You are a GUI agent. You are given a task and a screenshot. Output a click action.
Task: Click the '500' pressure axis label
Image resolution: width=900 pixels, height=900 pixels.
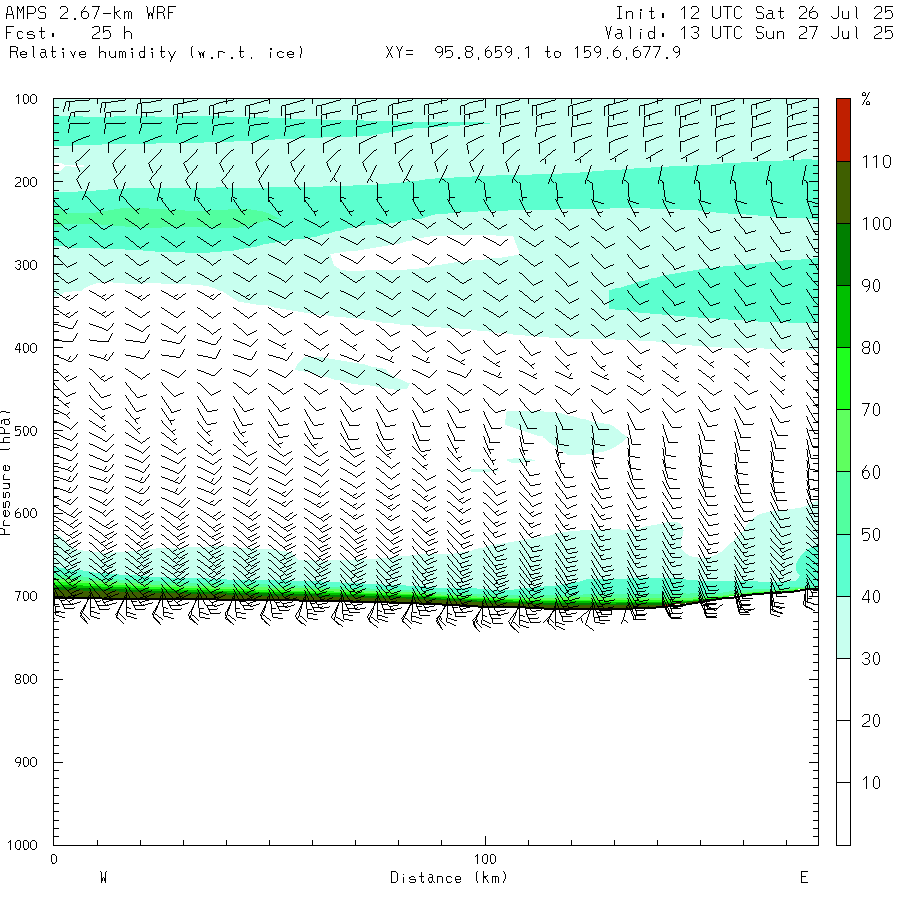click(26, 431)
